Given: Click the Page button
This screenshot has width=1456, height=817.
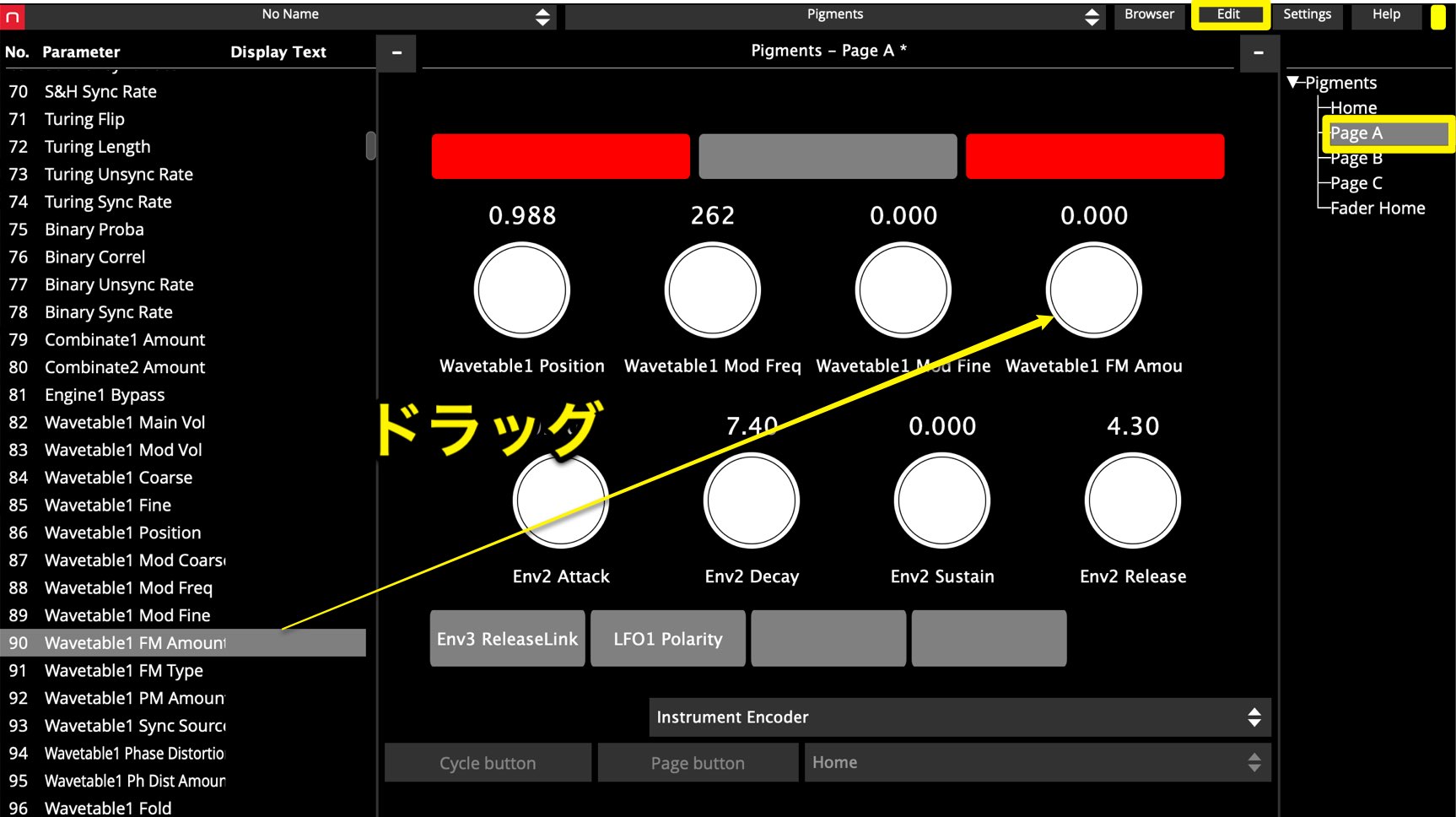Looking at the screenshot, I should click(698, 763).
